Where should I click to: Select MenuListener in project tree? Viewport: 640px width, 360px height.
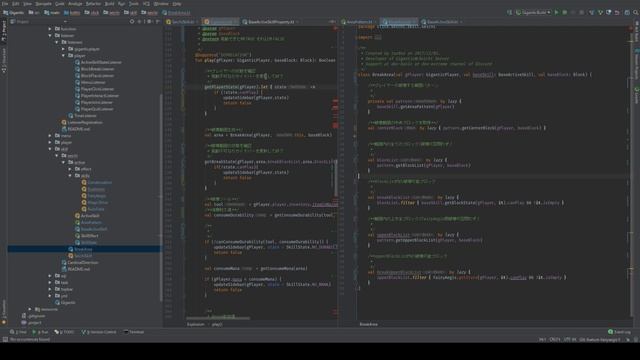[x=90, y=82]
